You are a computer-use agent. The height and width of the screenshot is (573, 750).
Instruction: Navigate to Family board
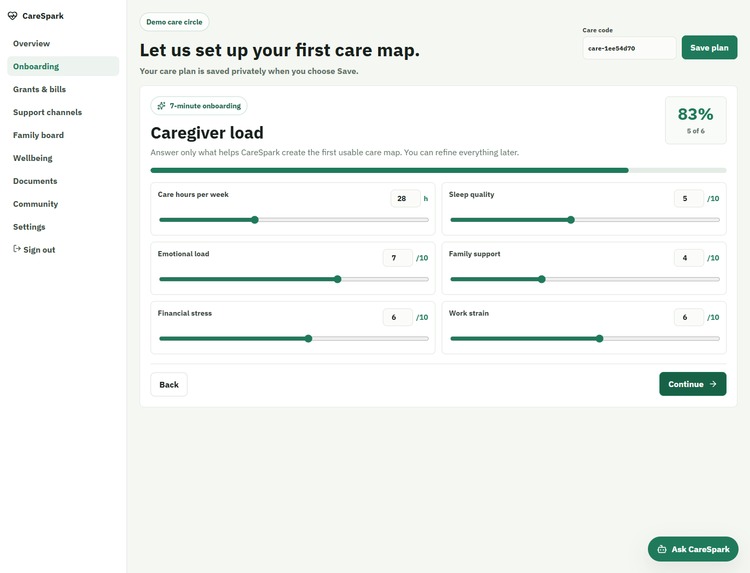(63, 135)
